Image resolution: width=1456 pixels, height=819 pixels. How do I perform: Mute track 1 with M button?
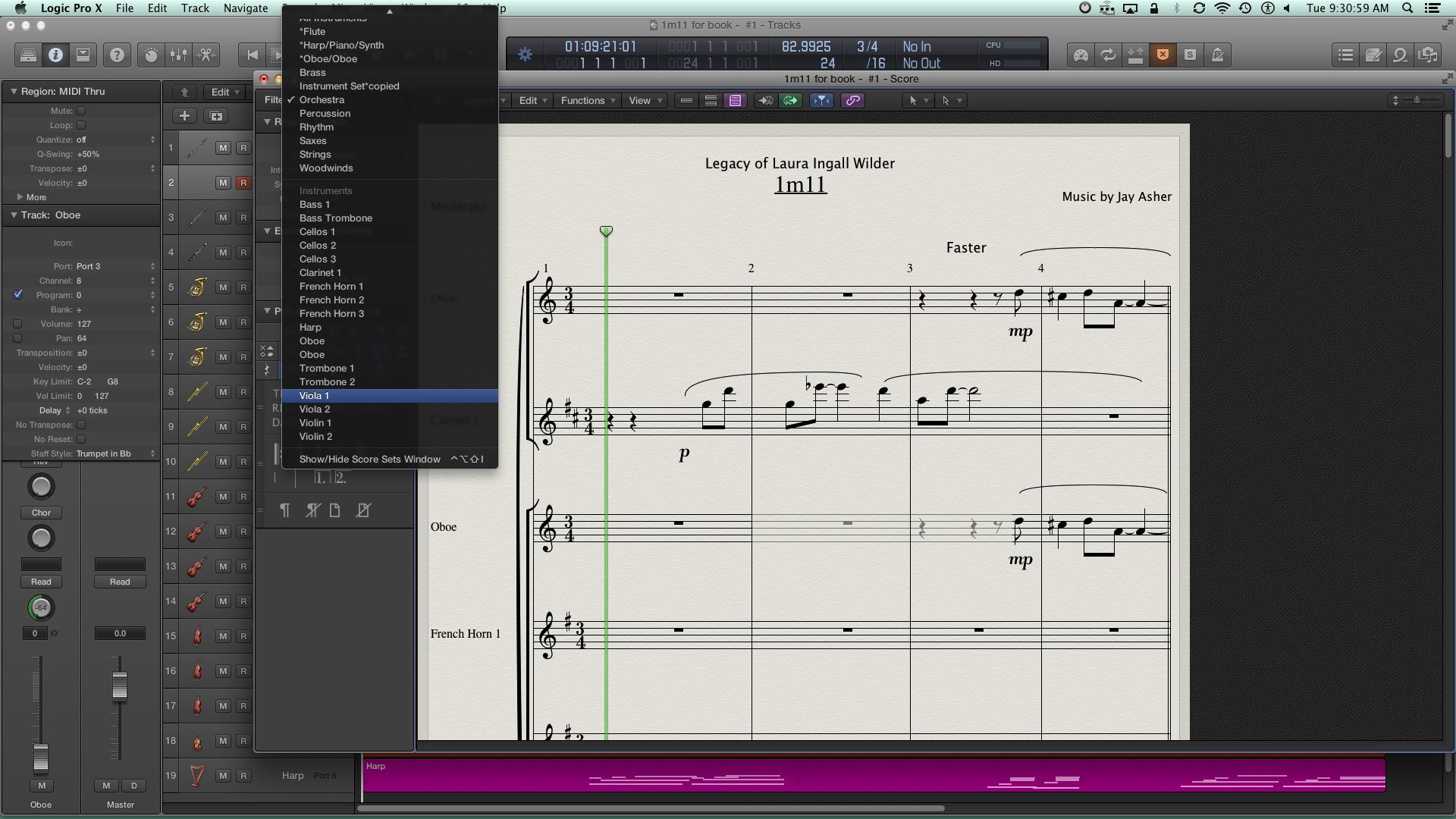tap(223, 148)
